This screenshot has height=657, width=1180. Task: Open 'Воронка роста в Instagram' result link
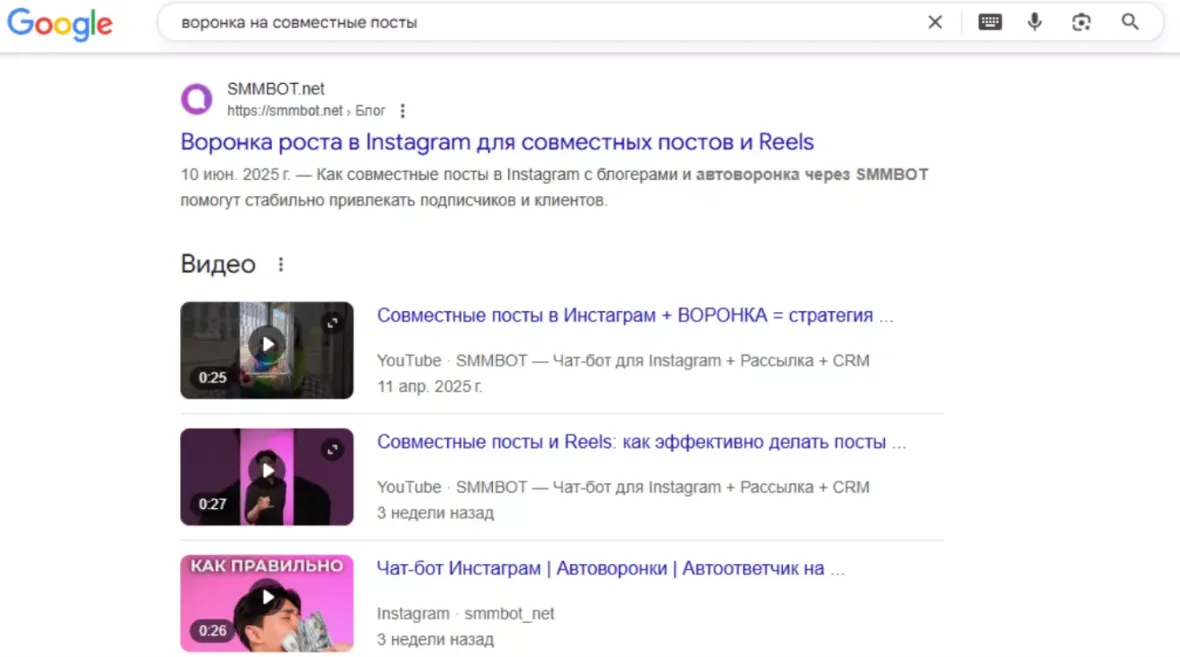(497, 141)
